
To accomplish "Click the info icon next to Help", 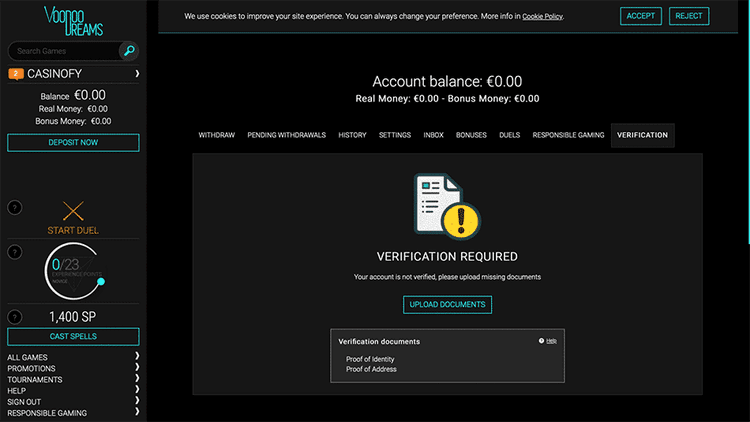I will click(541, 341).
